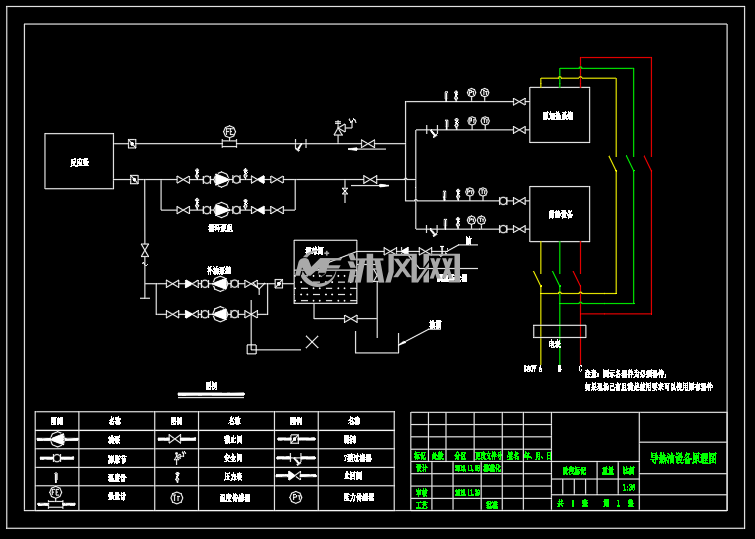Select the Y-type filter symbol in the legend
The height and width of the screenshot is (539, 755).
[x=297, y=458]
